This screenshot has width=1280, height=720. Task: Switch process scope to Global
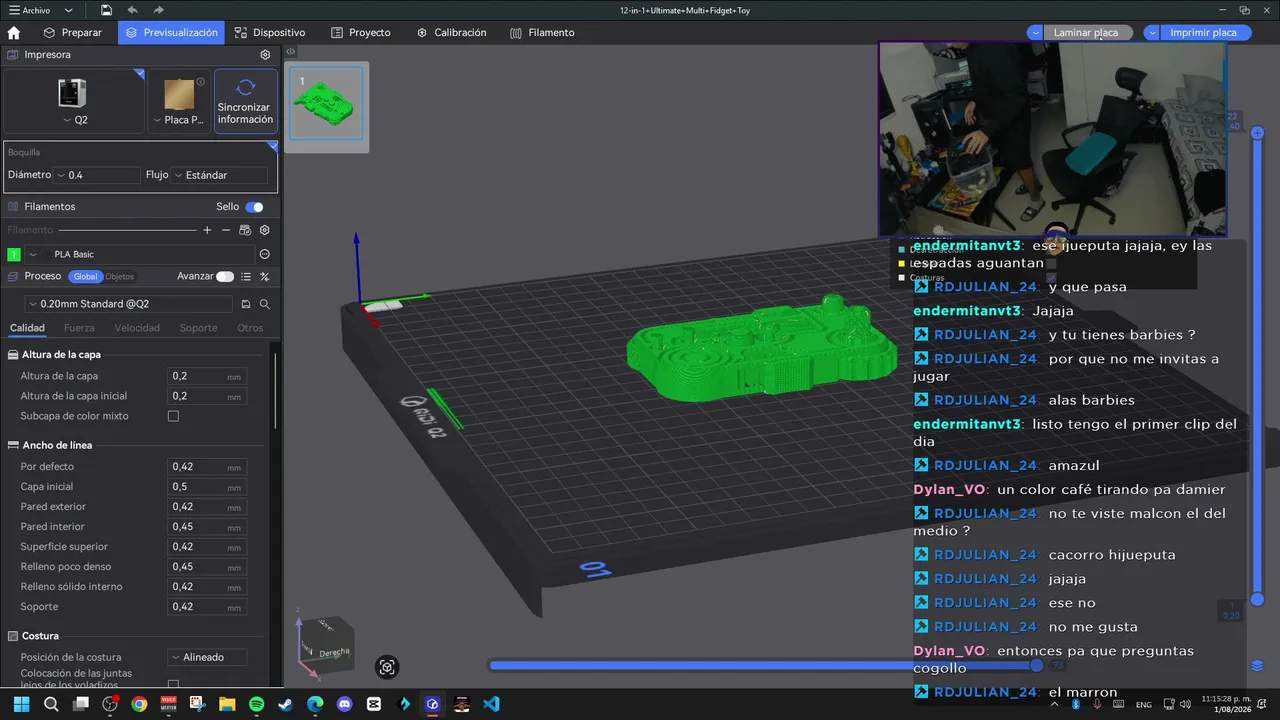[x=85, y=276]
